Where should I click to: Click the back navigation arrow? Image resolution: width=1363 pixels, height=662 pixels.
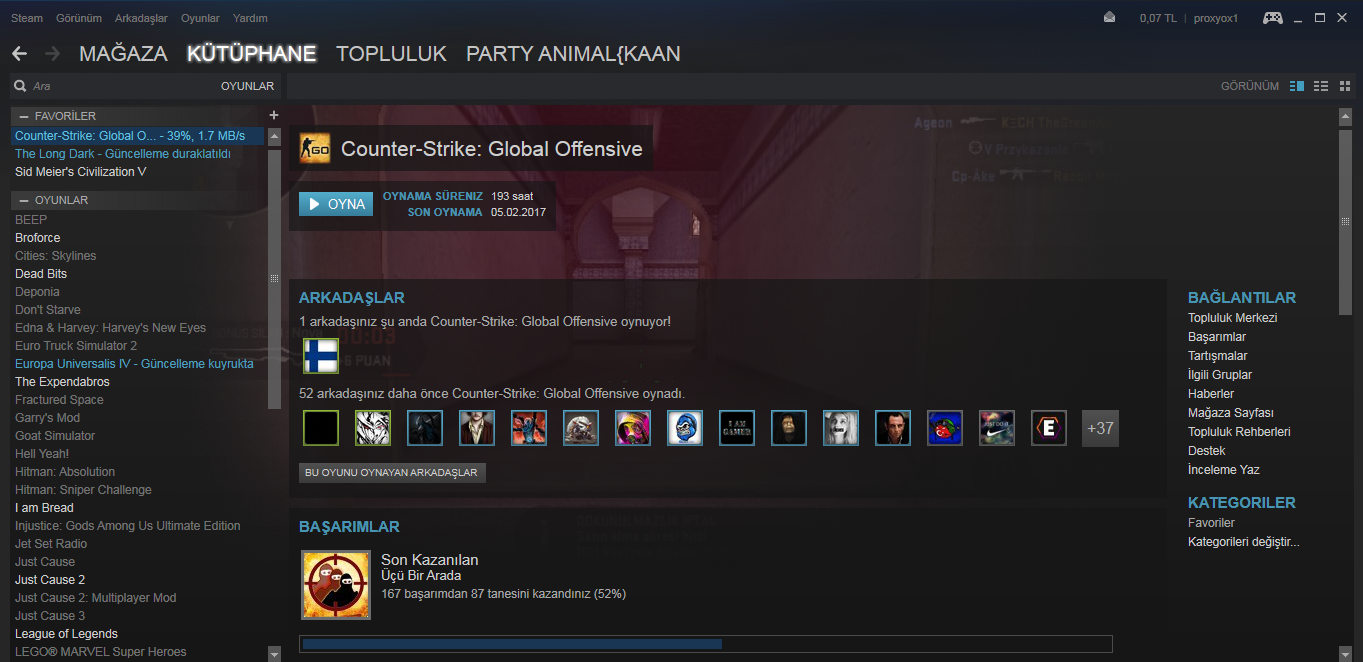pos(19,54)
